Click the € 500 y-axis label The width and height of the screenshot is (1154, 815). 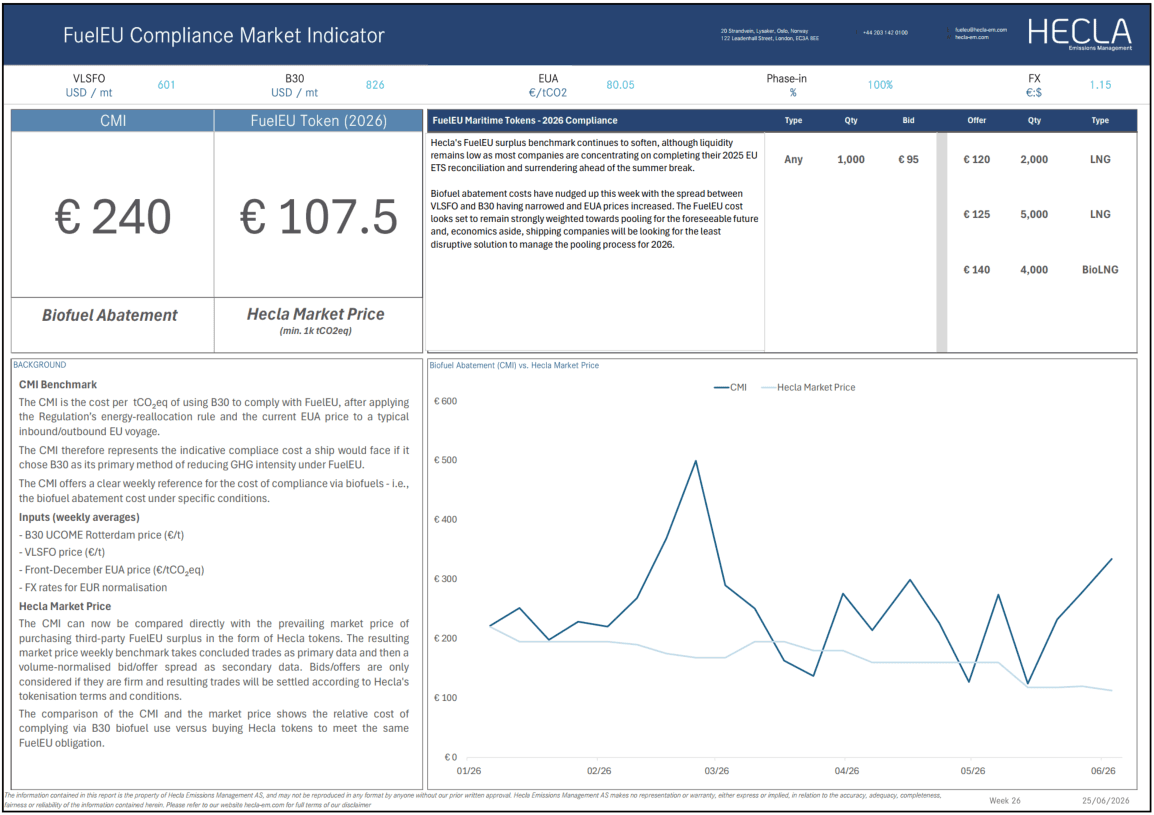(x=445, y=460)
